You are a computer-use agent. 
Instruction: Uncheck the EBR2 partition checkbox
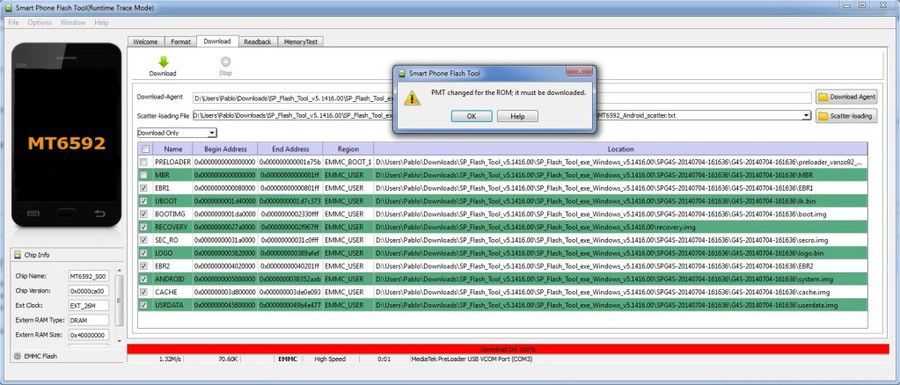point(143,266)
